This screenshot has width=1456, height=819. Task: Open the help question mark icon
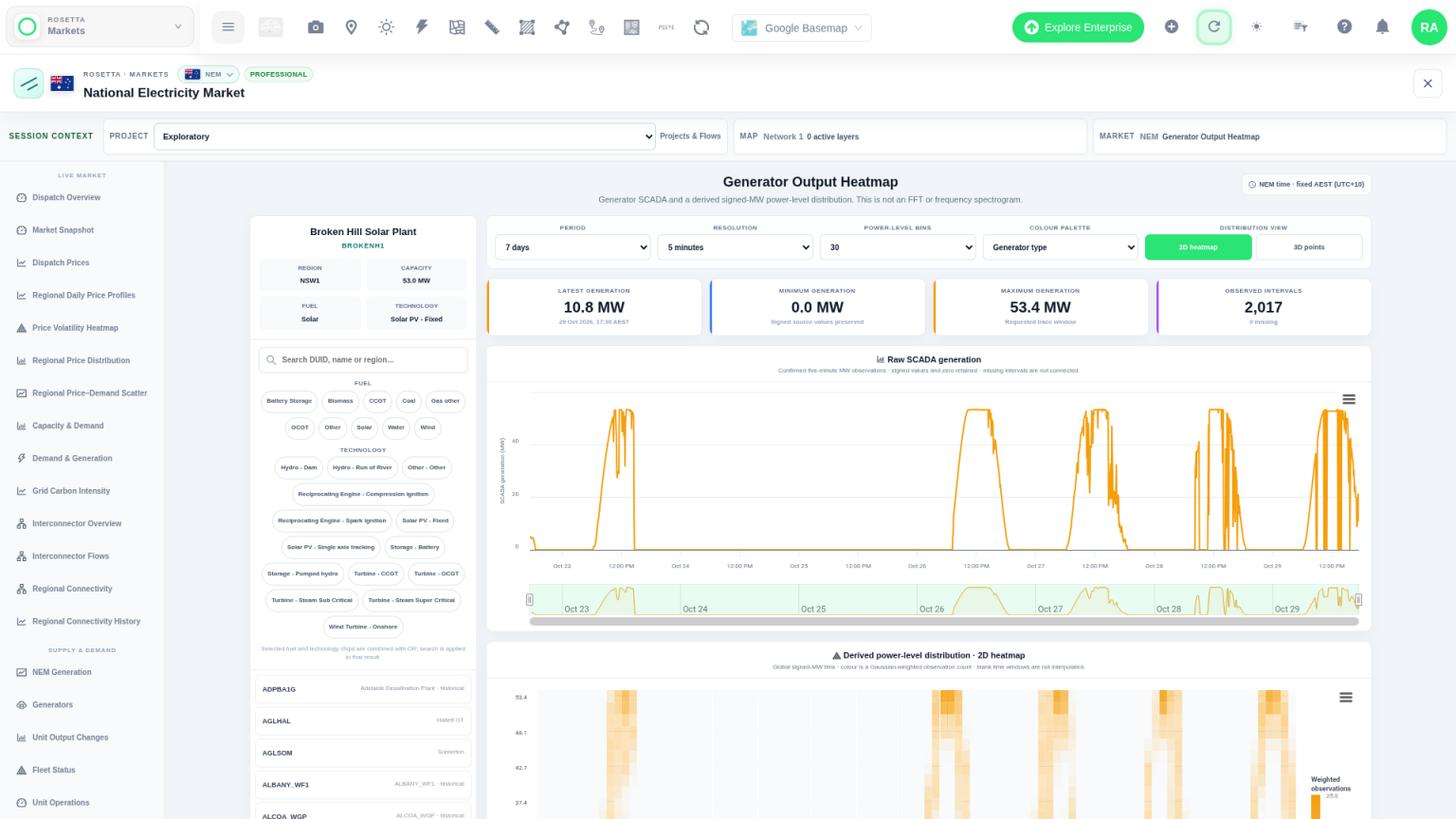(1344, 27)
